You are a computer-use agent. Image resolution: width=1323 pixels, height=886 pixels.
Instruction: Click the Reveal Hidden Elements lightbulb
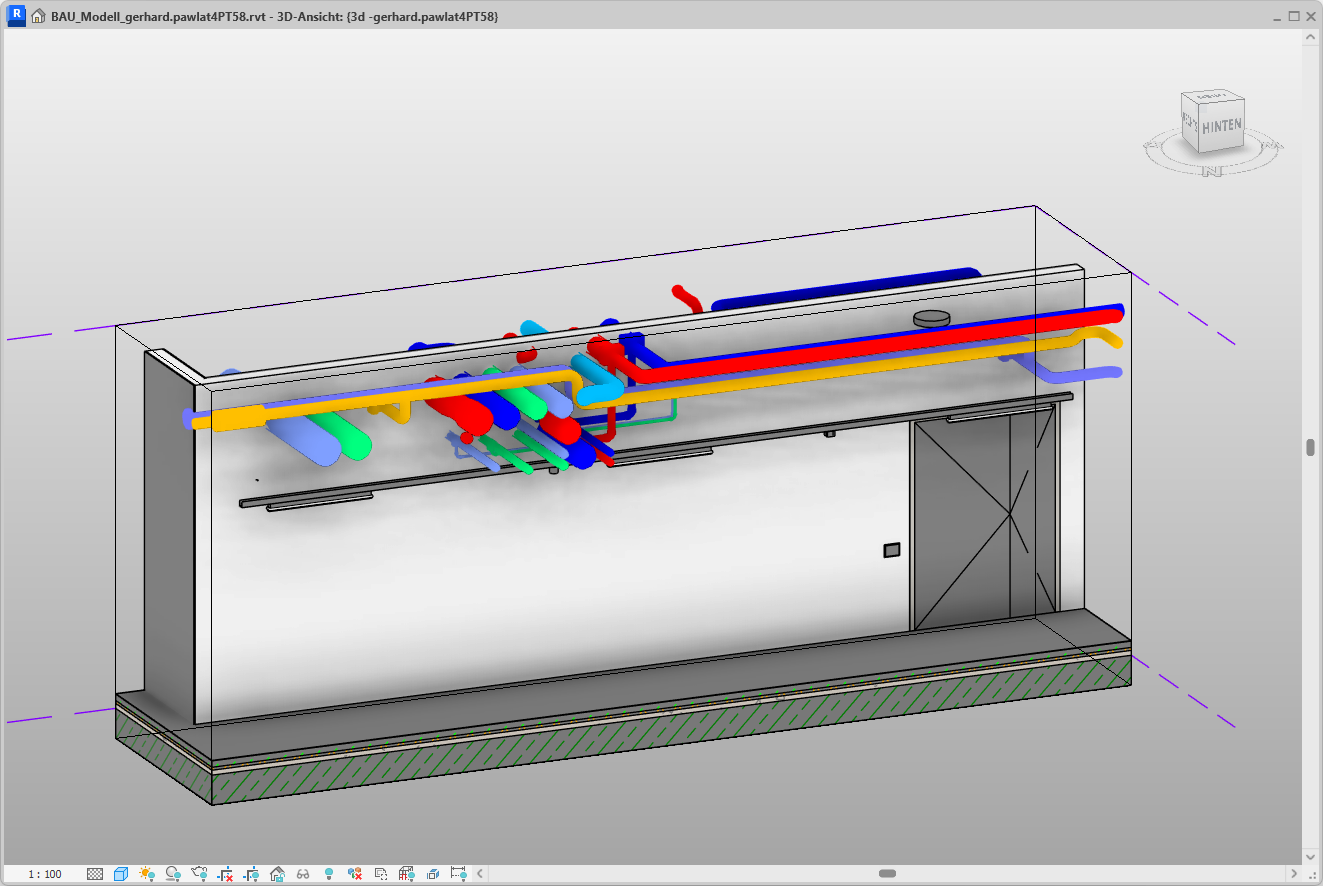click(x=329, y=874)
